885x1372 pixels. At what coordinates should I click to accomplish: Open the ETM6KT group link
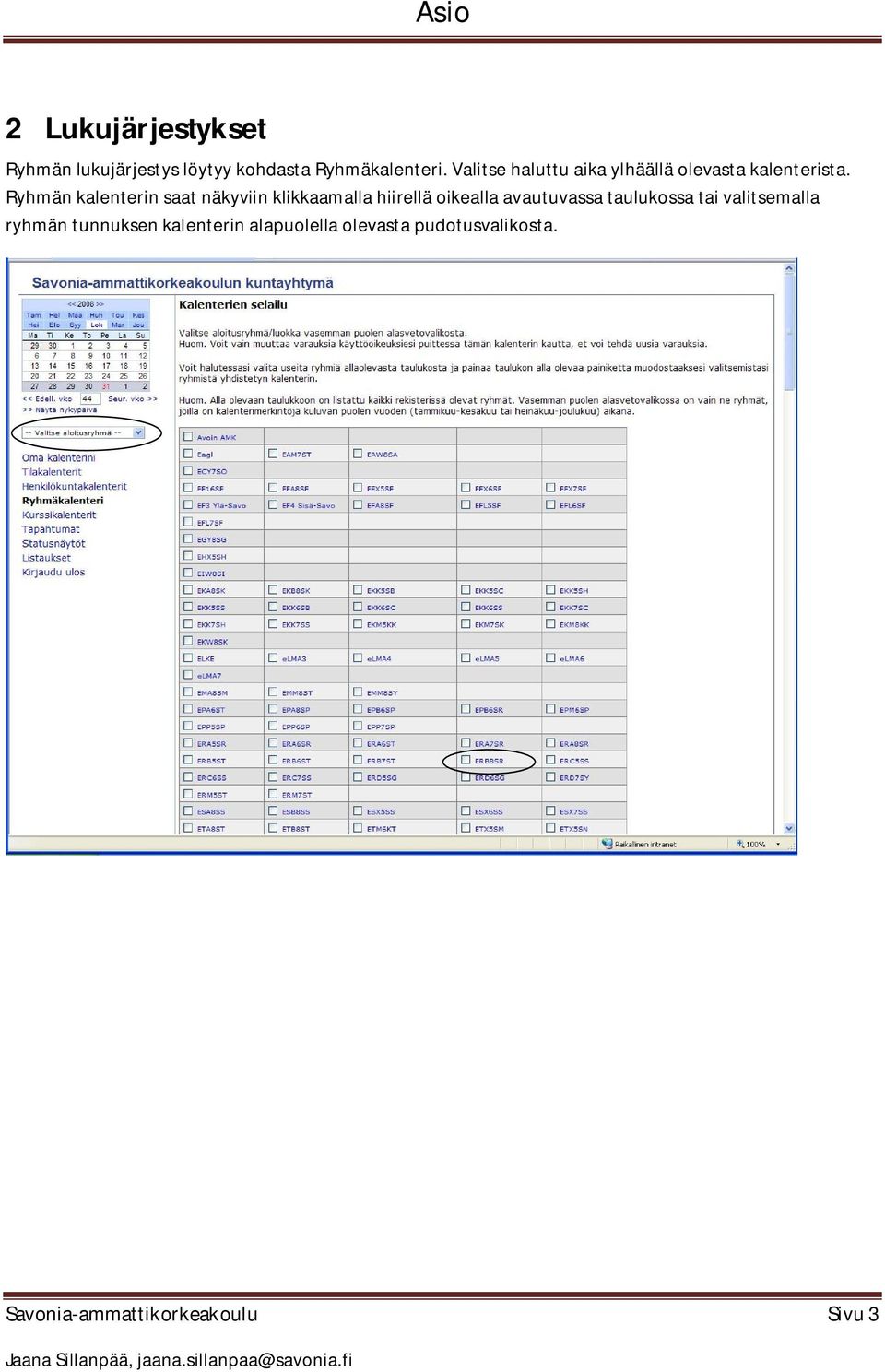[x=382, y=829]
